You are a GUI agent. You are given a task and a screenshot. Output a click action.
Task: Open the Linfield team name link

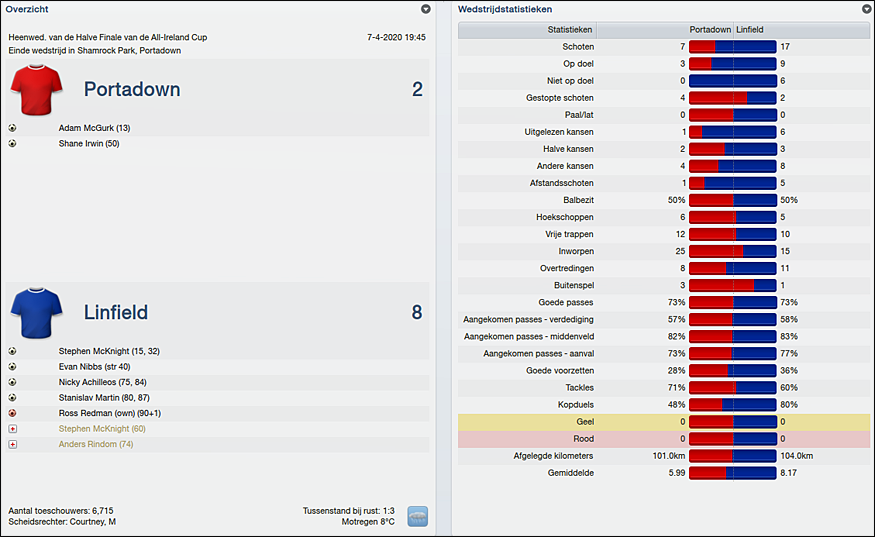[116, 313]
